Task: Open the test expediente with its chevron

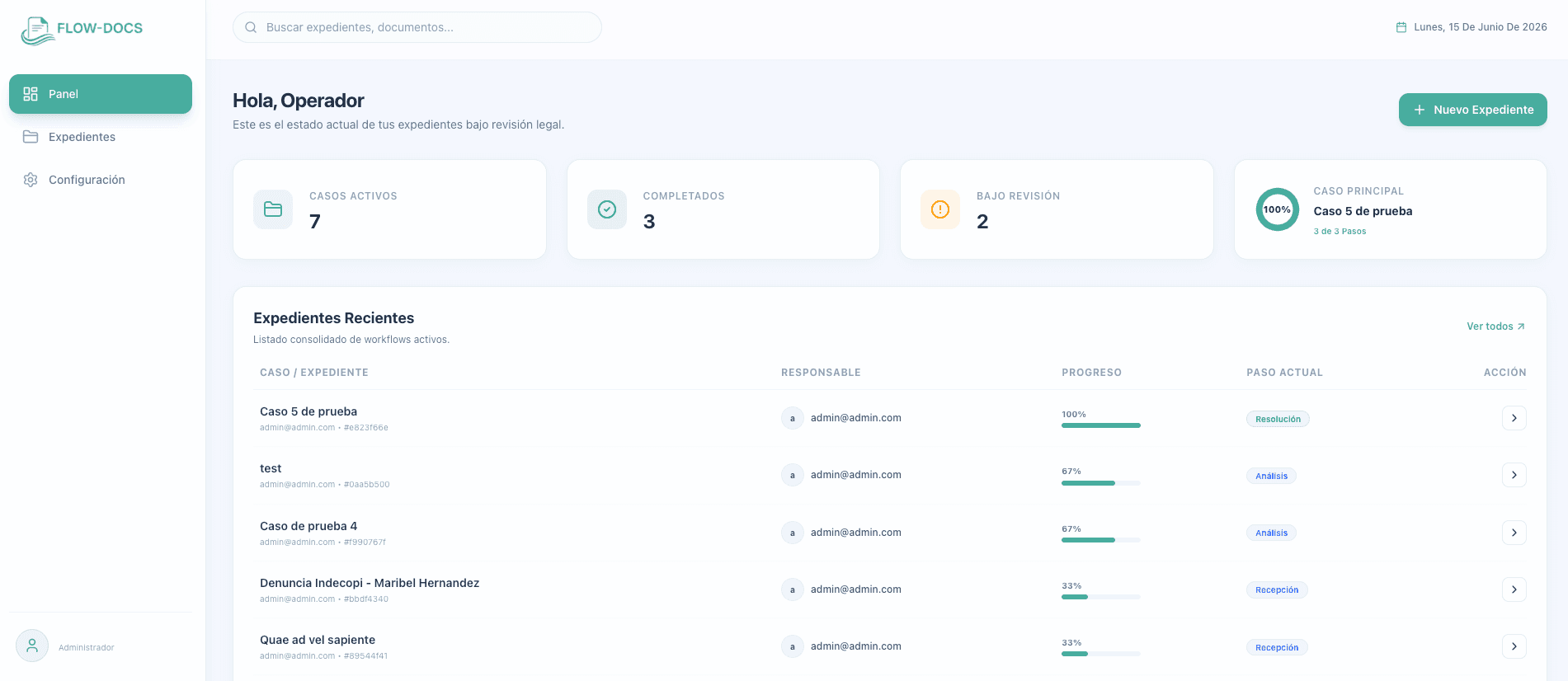Action: [1514, 475]
